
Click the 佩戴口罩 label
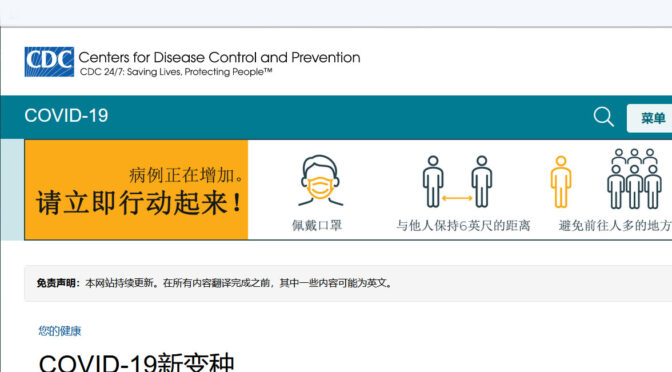317,225
